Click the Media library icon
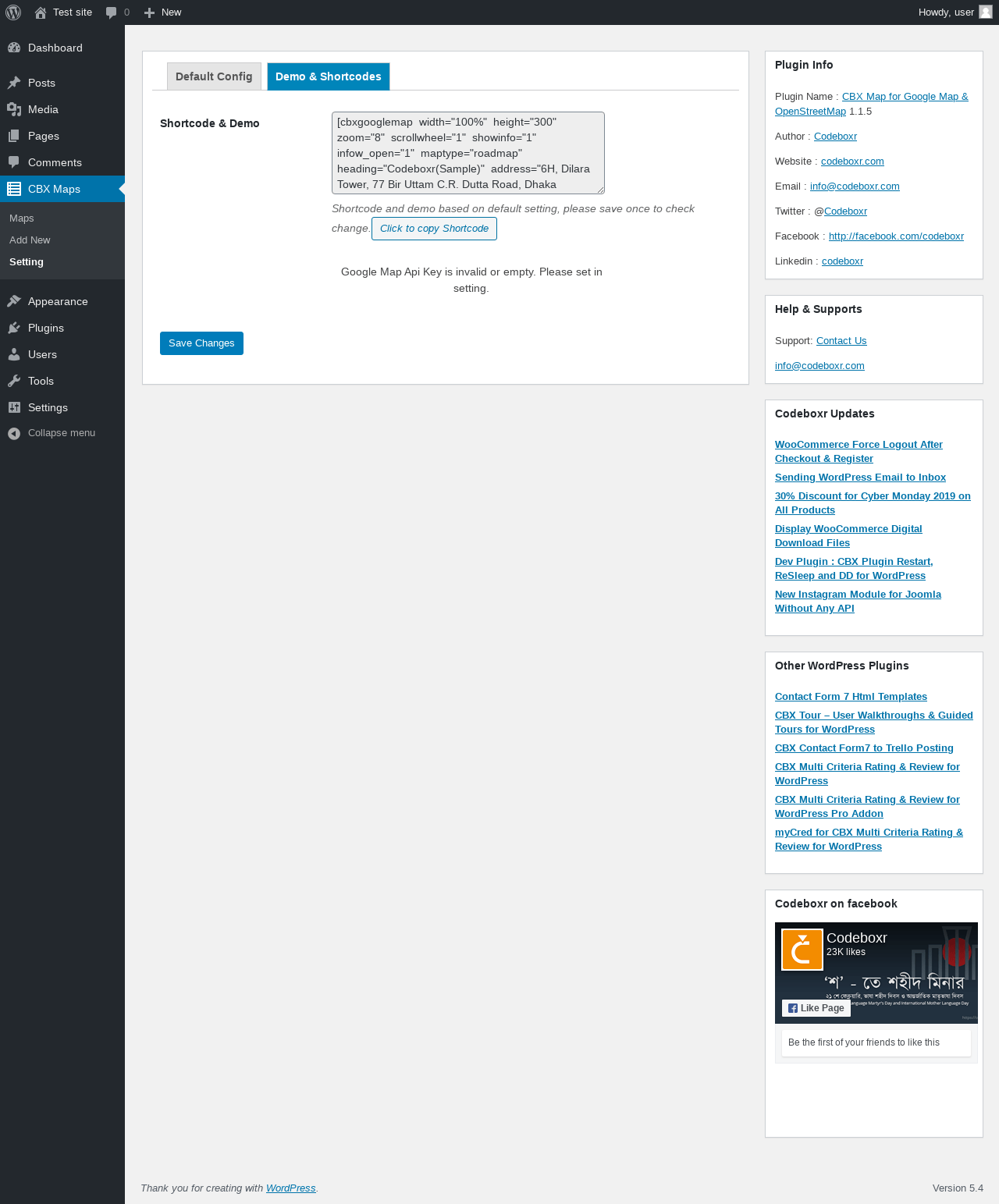 click(x=14, y=109)
